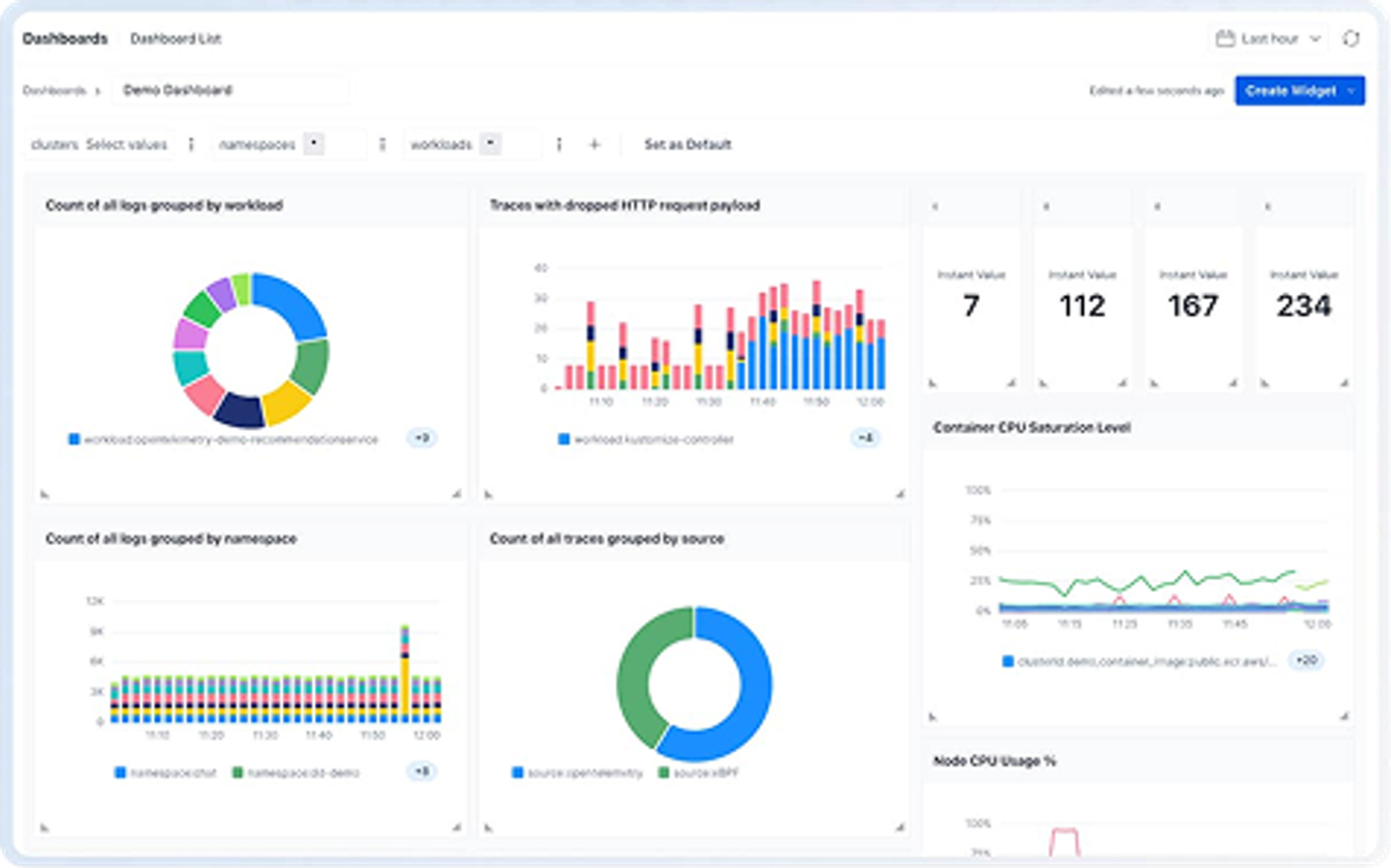Grab bottom-right corner handle of the 7 value widget
The width and height of the screenshot is (1391, 868).
pos(1010,382)
